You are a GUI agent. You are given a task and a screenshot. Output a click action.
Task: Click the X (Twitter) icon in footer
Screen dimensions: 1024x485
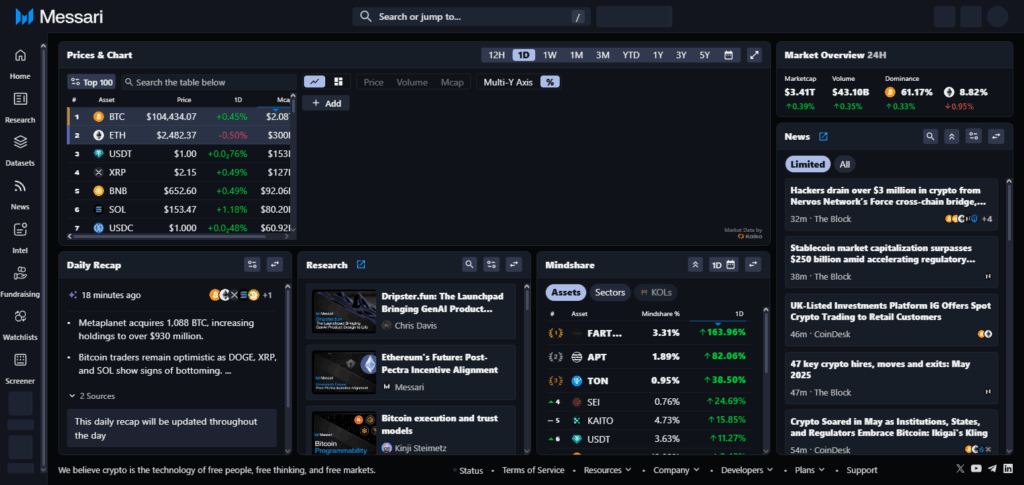pos(961,469)
